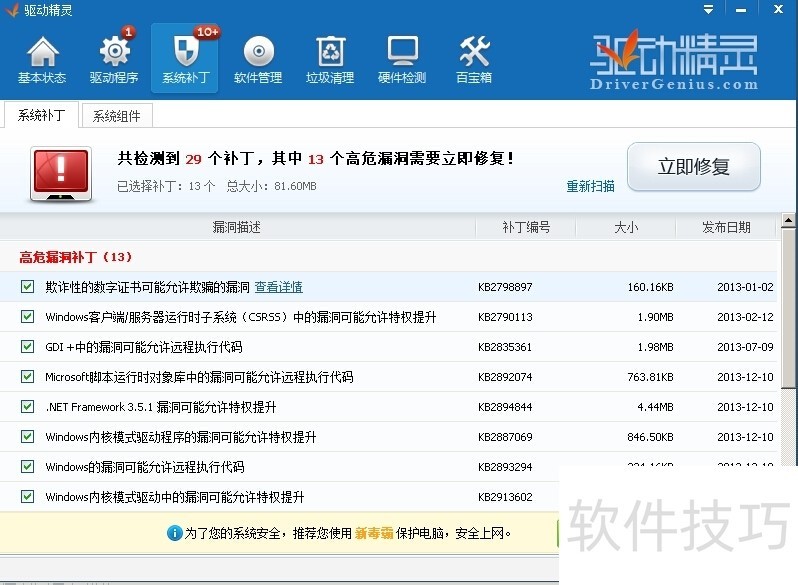The height and width of the screenshot is (585, 798).
Task: Click the red warning alert icon
Action: 60,172
